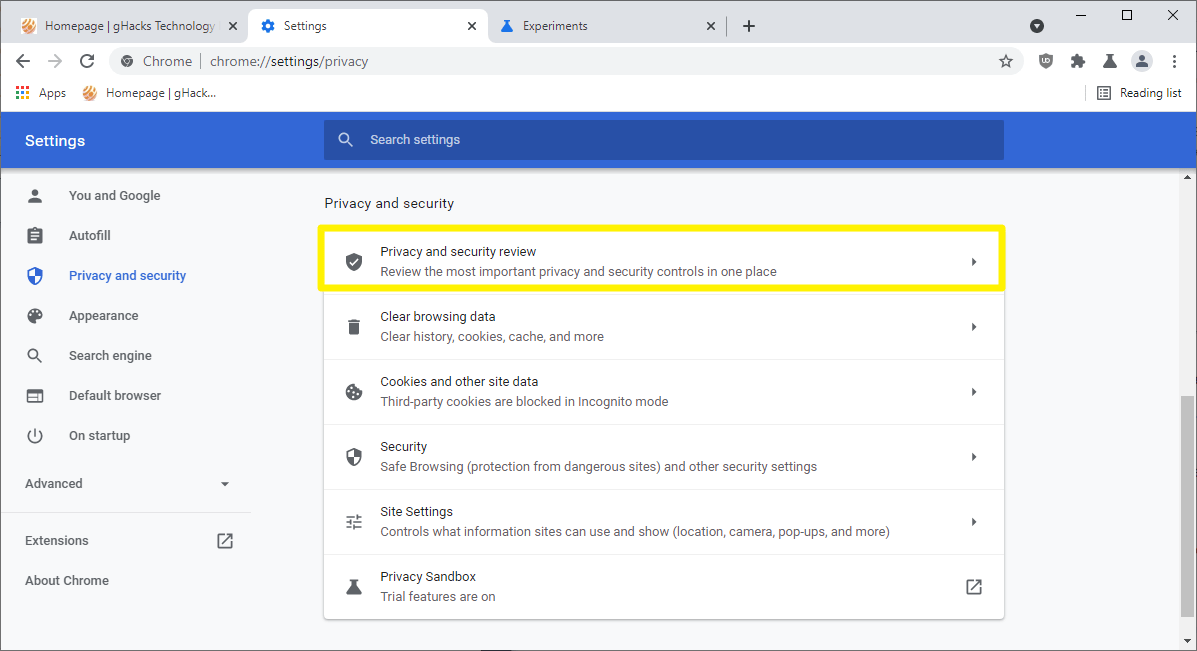This screenshot has width=1197, height=651.
Task: Switch to the Experiments tab
Action: (x=606, y=26)
